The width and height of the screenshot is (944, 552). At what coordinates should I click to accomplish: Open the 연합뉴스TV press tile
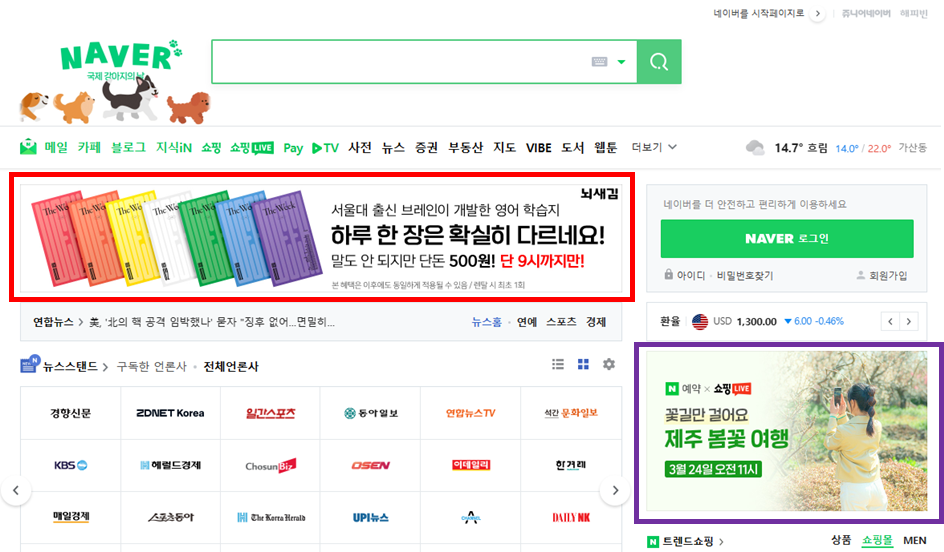point(470,413)
